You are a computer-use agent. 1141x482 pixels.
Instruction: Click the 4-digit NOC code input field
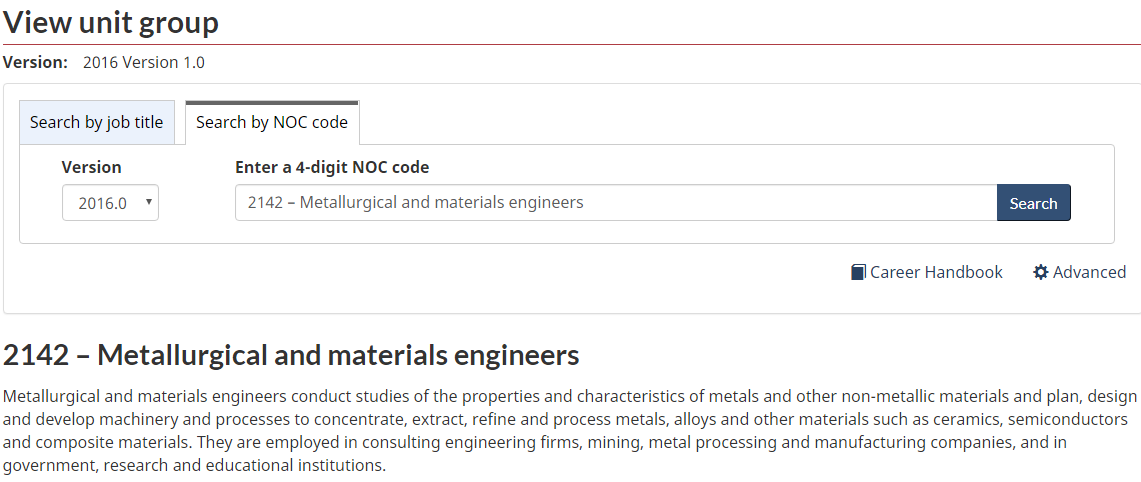[615, 202]
